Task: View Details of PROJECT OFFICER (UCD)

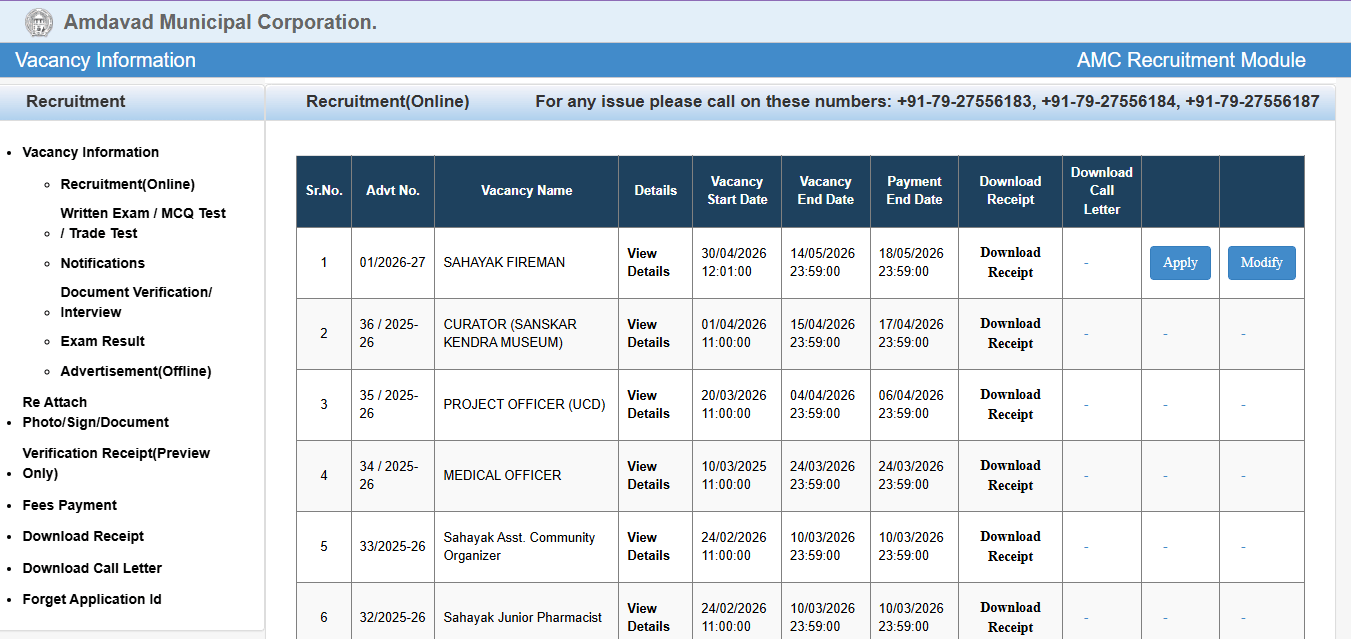Action: point(649,404)
